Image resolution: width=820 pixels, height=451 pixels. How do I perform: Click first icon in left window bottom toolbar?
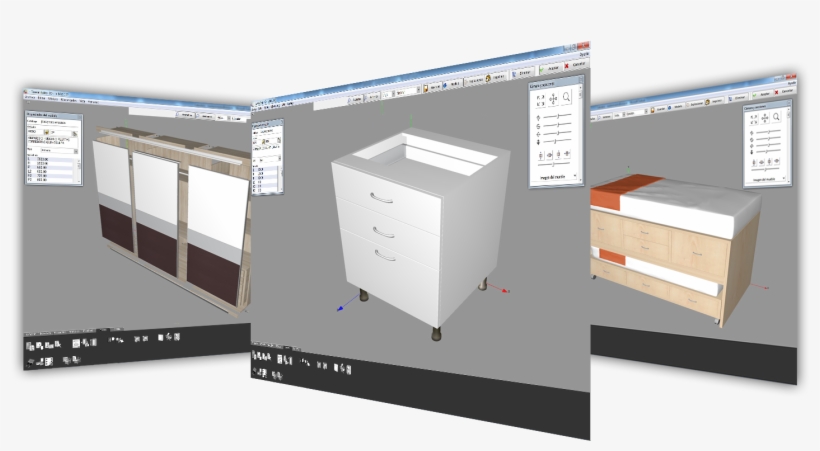pos(30,346)
